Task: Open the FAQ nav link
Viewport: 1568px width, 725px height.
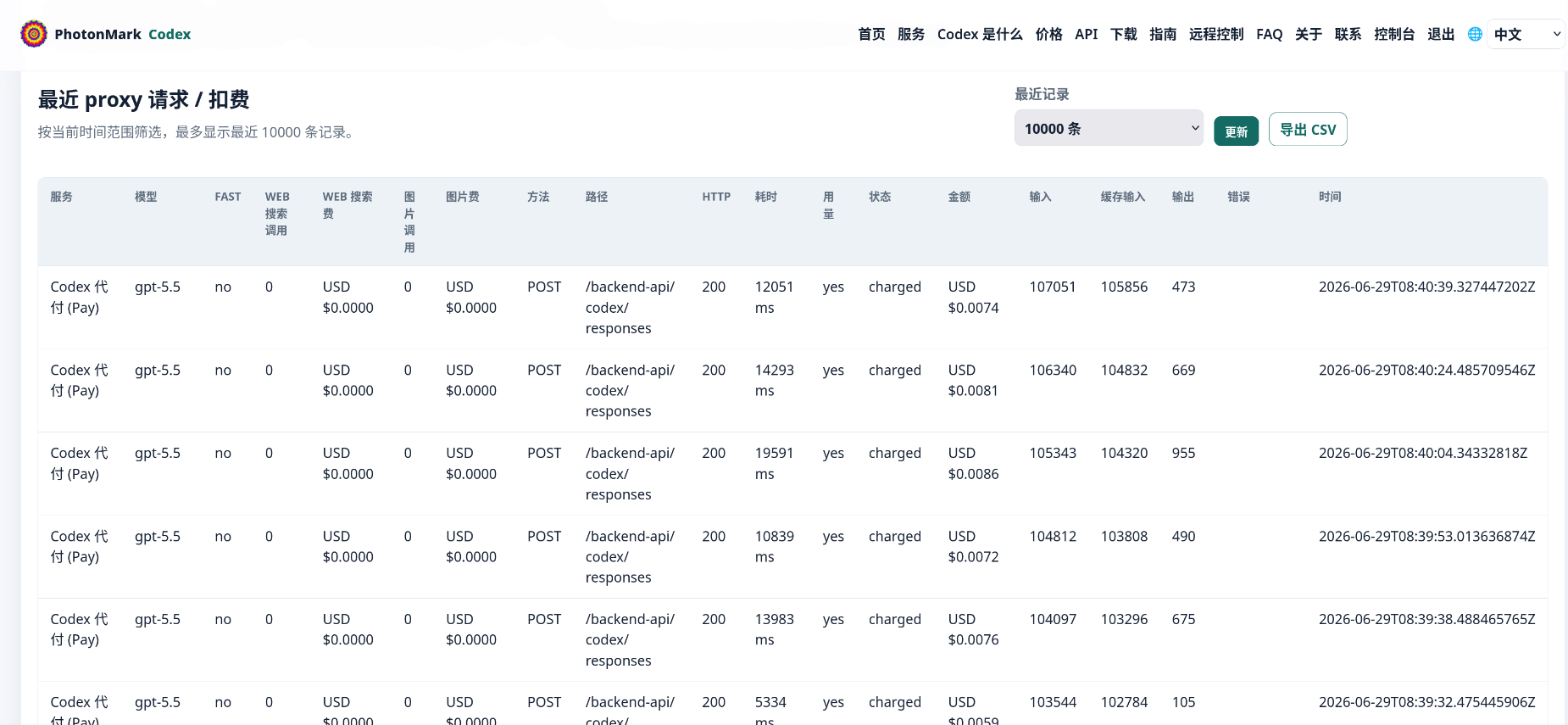Action: [1269, 34]
